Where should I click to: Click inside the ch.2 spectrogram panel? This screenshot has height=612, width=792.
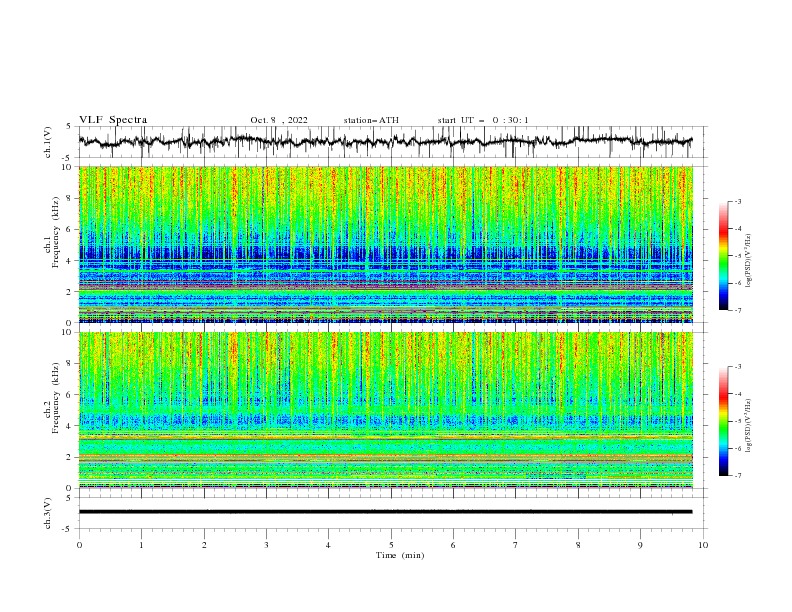385,410
